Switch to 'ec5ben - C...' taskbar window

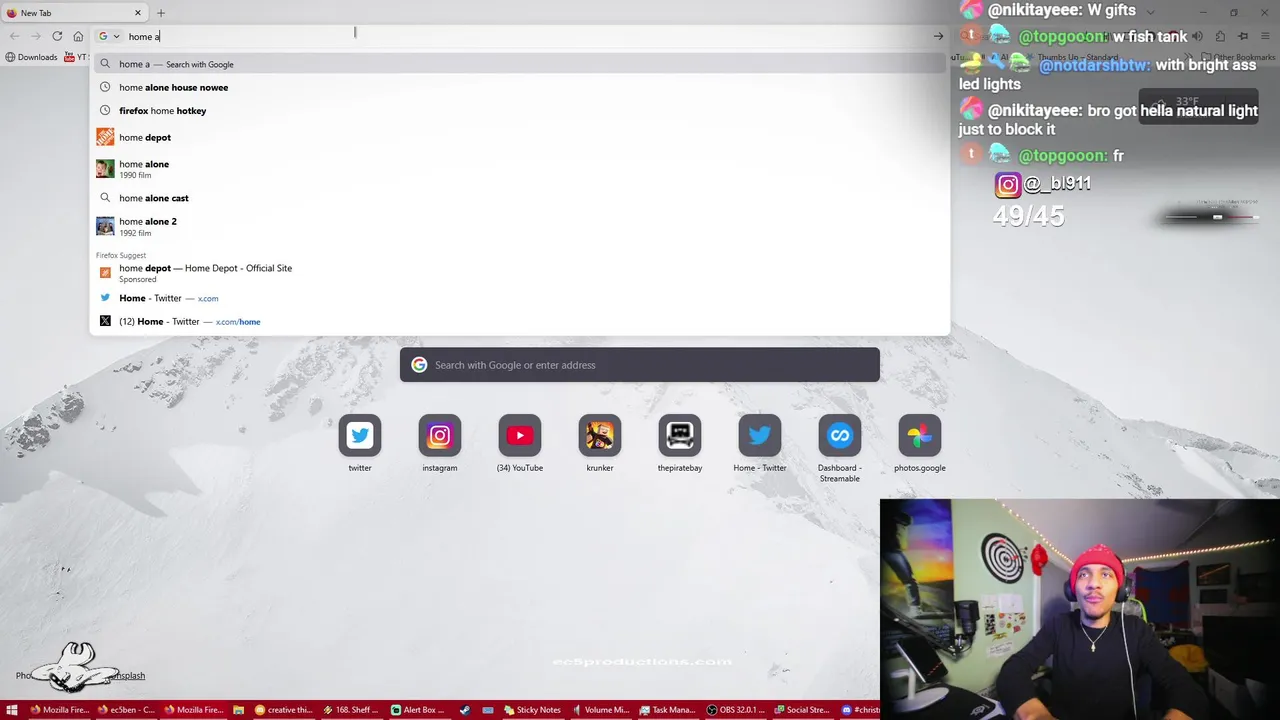click(x=127, y=710)
